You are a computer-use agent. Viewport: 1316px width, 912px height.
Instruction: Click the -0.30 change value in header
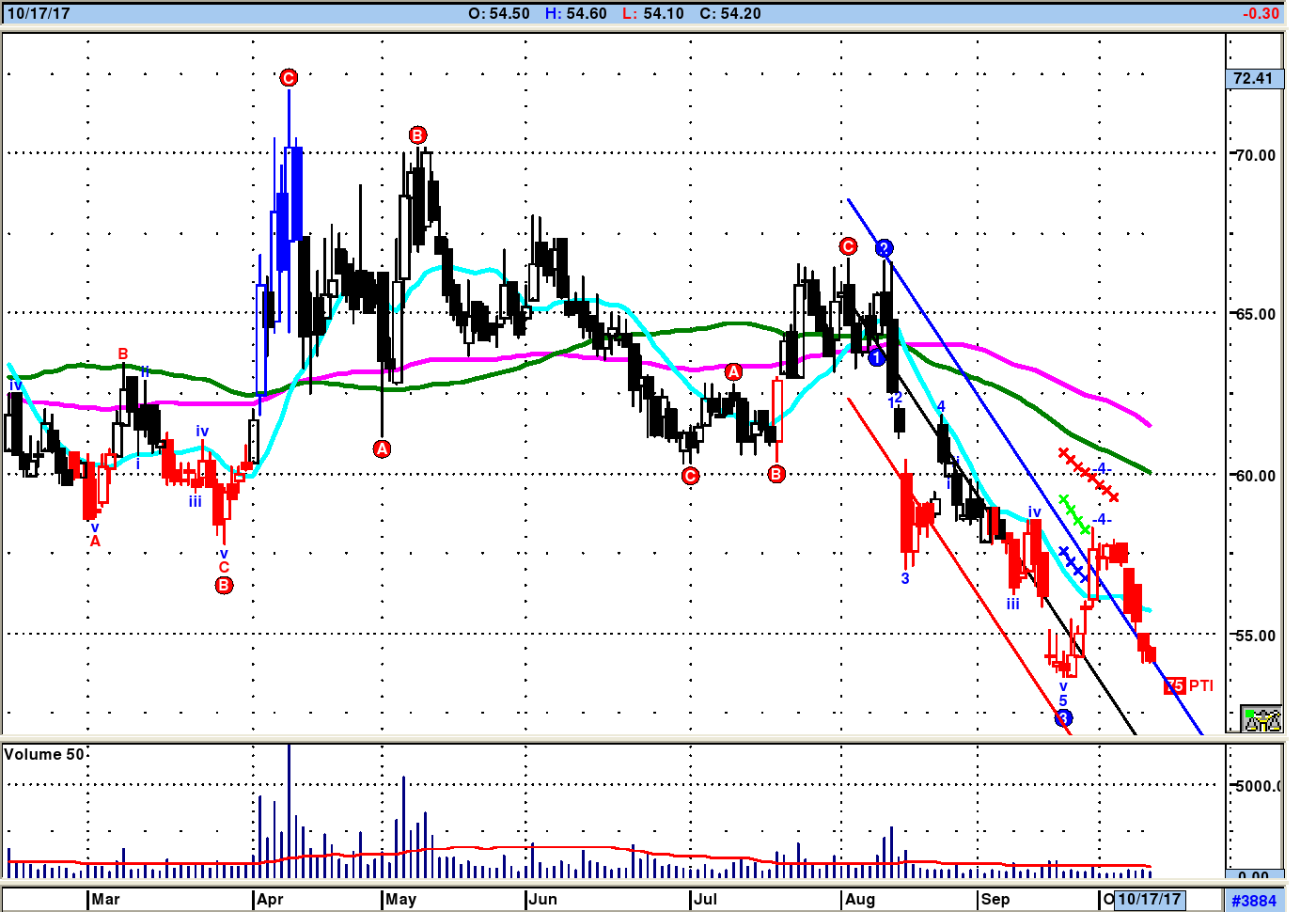(1260, 13)
